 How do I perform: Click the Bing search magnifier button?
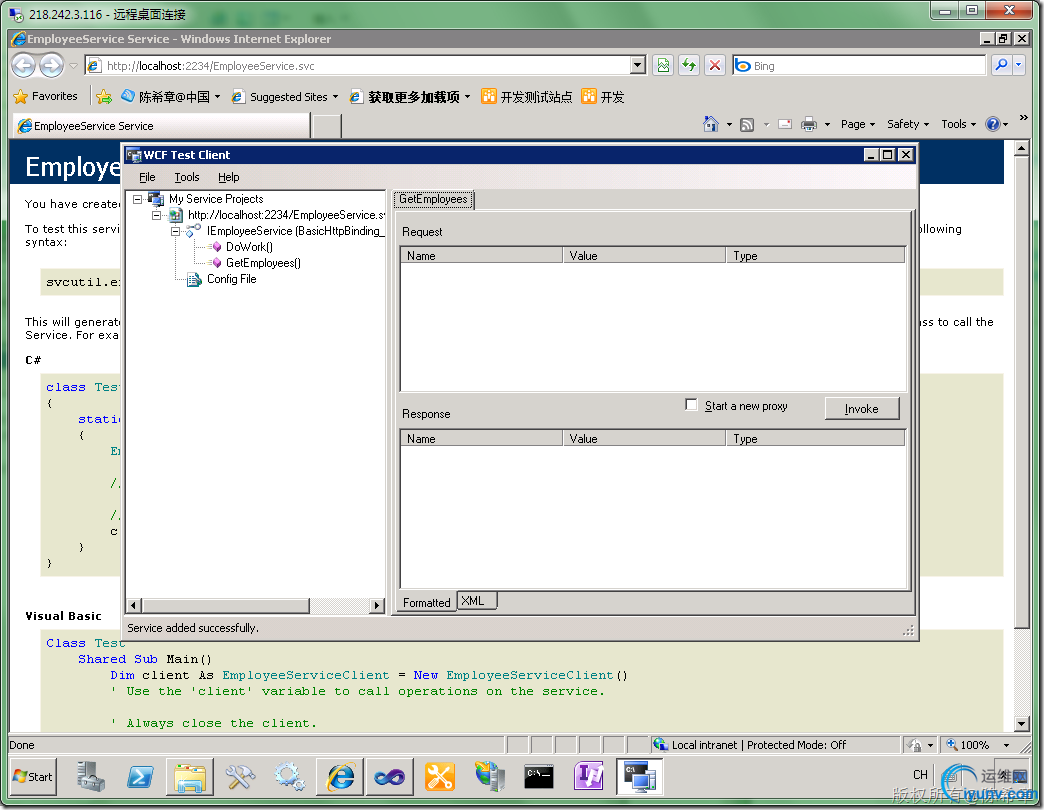point(1001,65)
